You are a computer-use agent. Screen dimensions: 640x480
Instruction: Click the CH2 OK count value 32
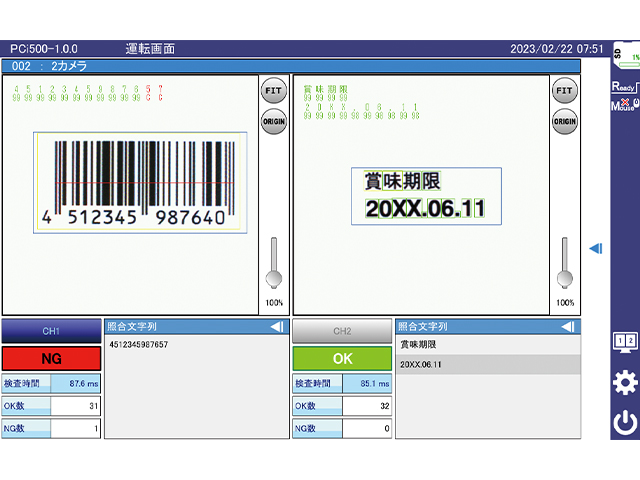[367, 406]
